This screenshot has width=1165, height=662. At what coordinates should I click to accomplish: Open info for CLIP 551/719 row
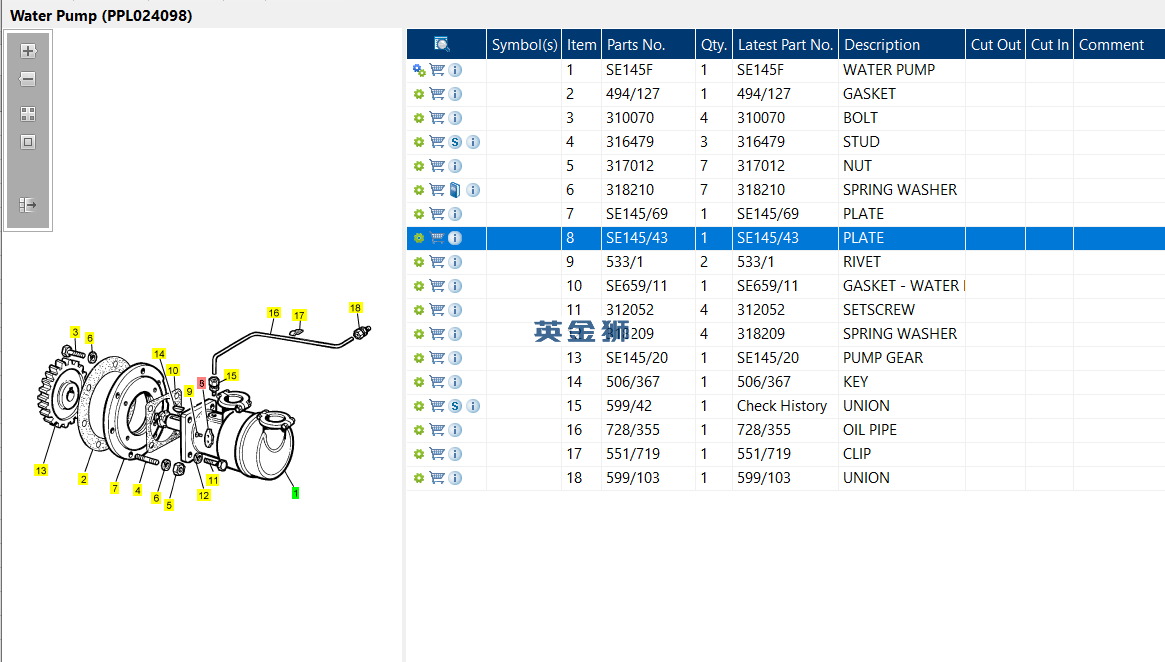(455, 454)
